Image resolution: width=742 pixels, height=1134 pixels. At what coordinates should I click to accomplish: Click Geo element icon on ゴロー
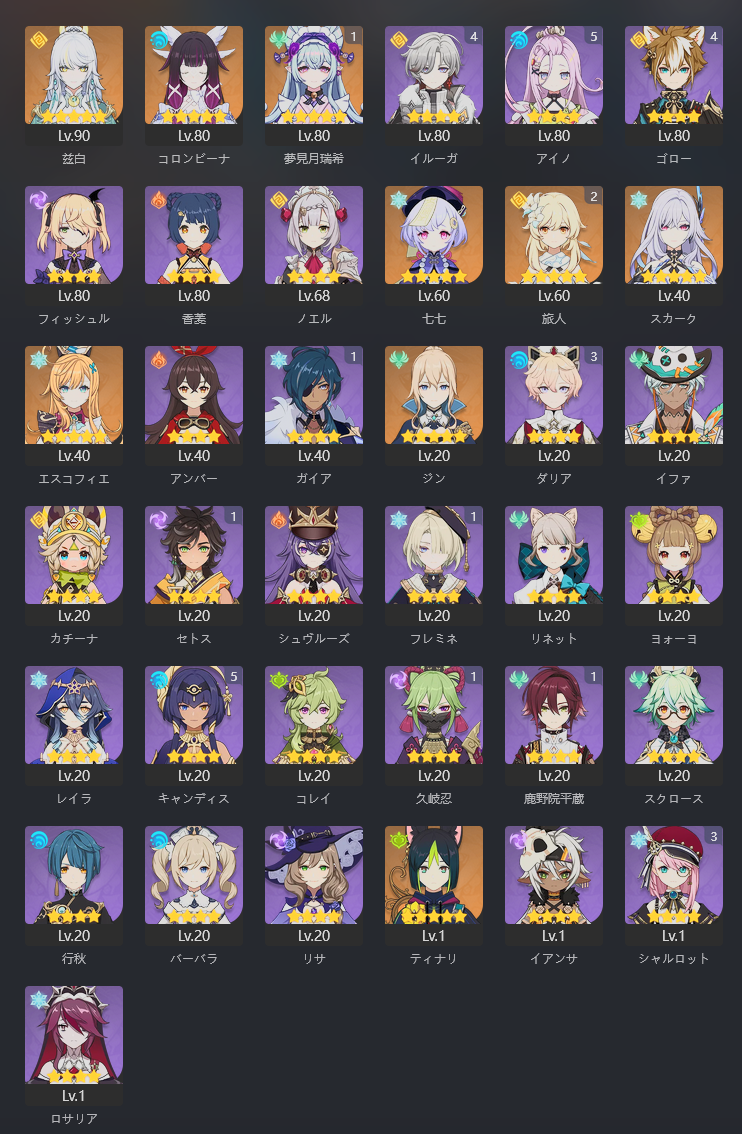(639, 39)
